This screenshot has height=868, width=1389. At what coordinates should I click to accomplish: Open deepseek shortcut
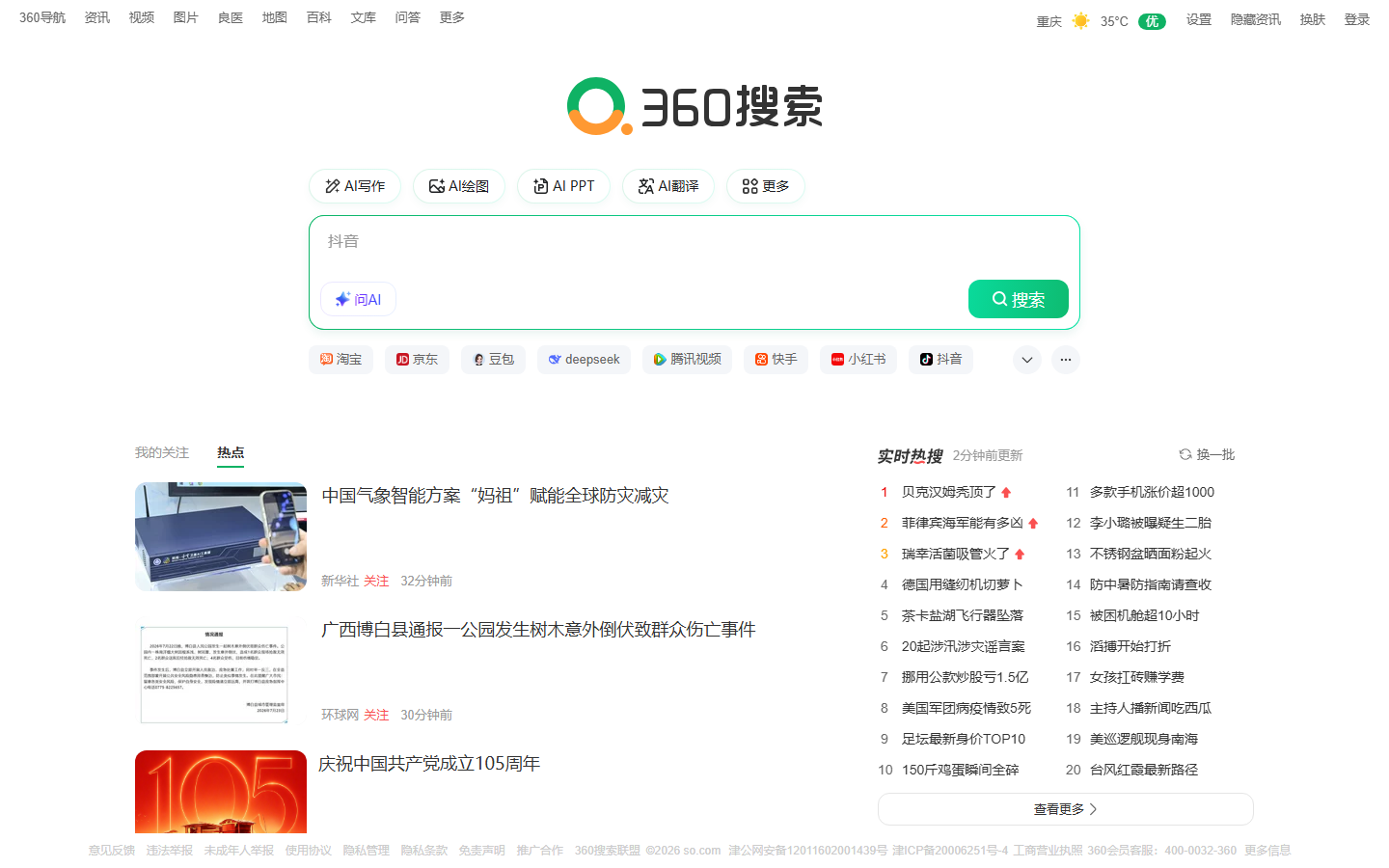tap(584, 359)
